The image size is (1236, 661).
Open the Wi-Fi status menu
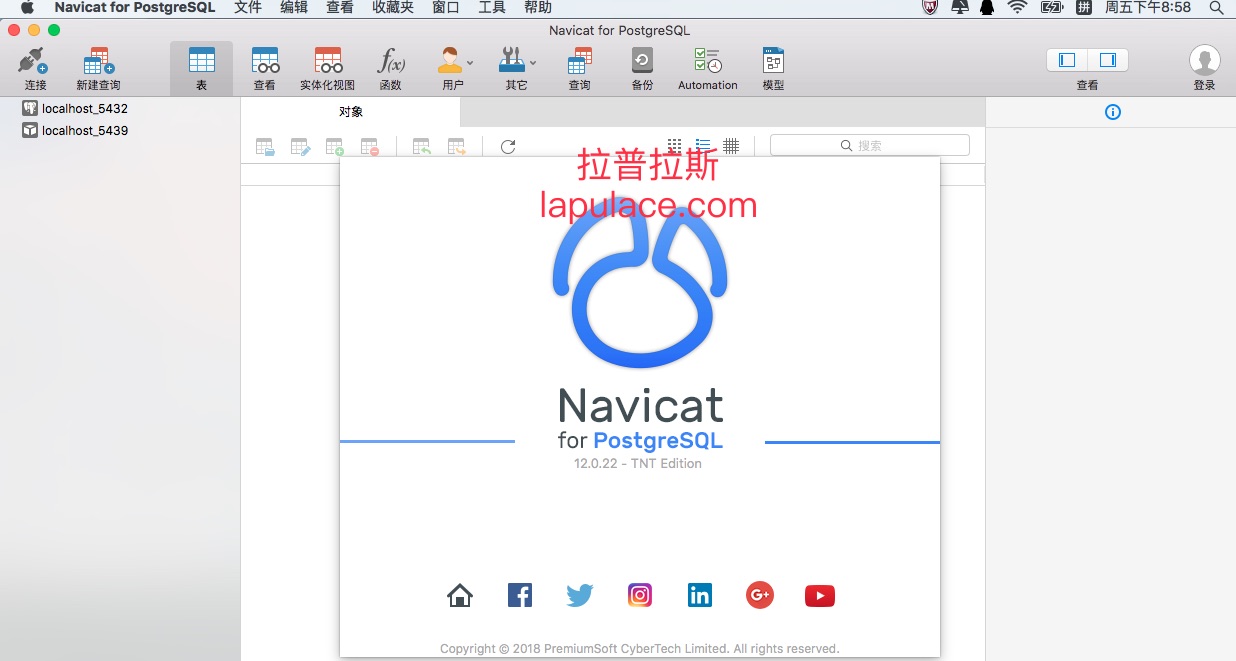pos(1018,8)
